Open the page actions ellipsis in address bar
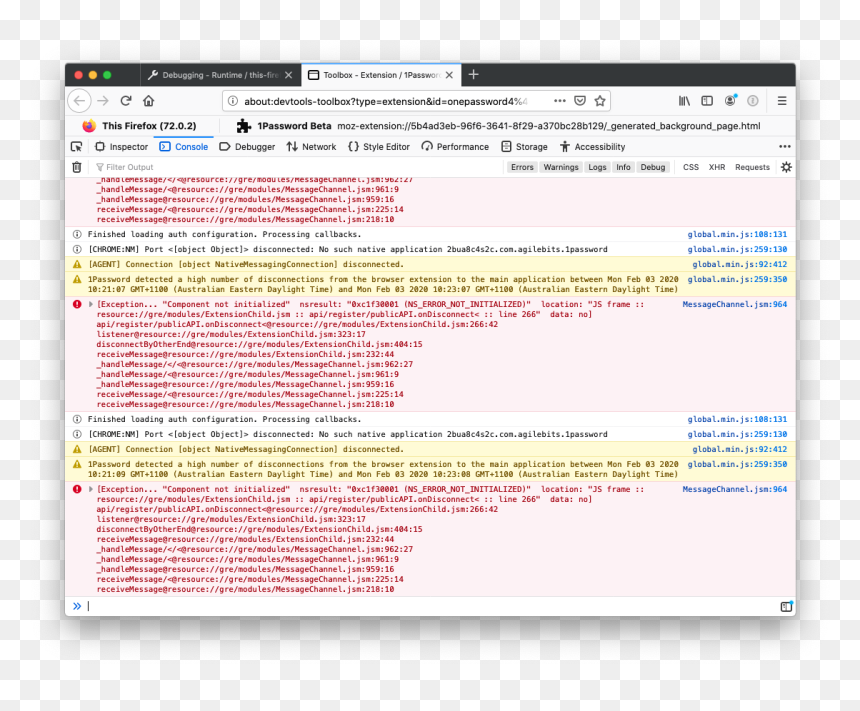Viewport: 860px width, 711px height. click(559, 101)
